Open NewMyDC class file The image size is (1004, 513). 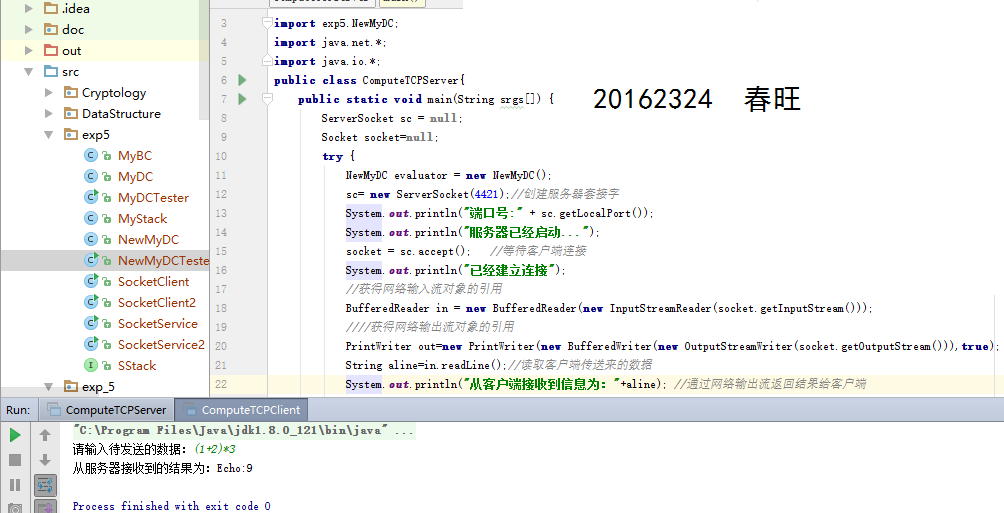coord(148,240)
